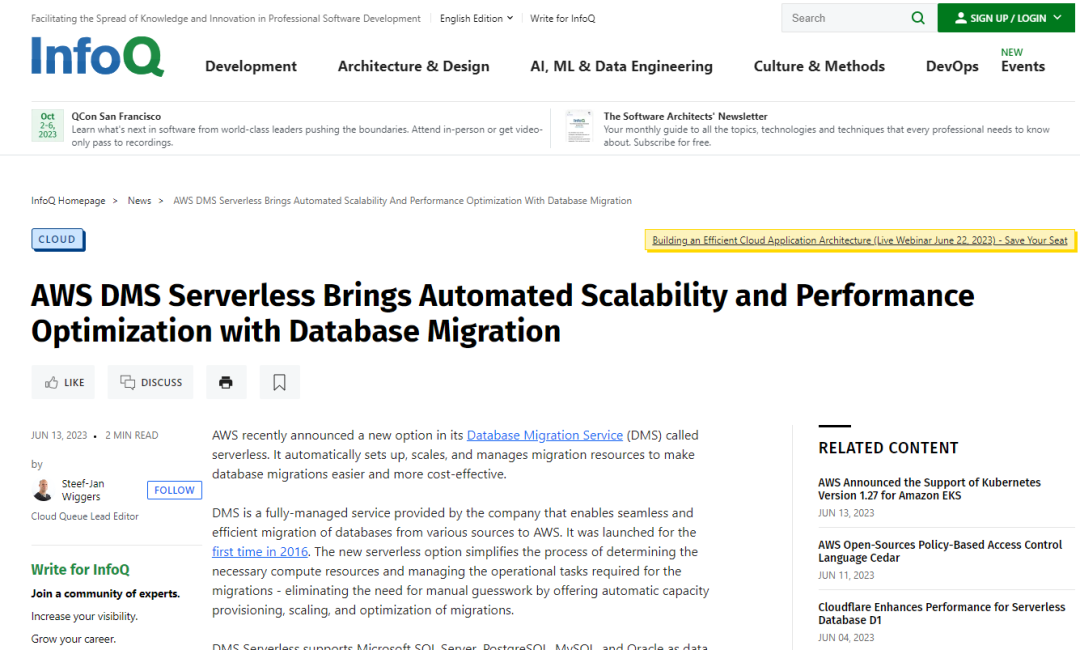Open the Live Webinar banner link
The width and height of the screenshot is (1080, 650).
860,240
